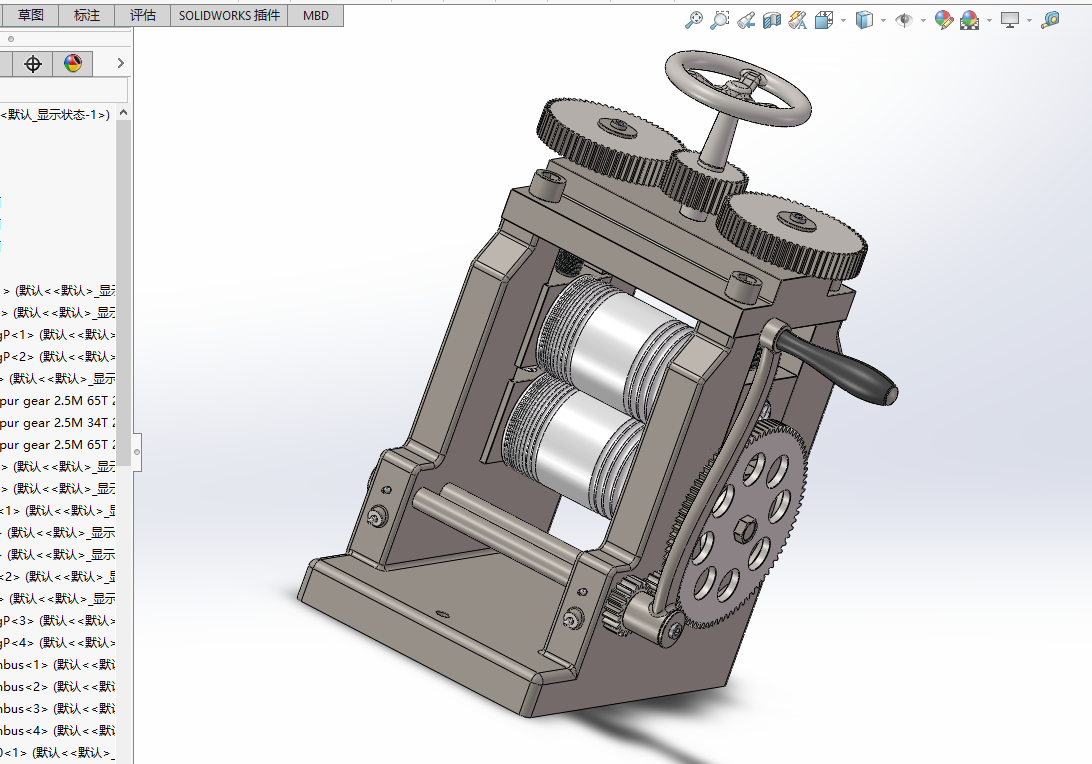Toggle the Hide/Show Items eye icon
This screenshot has height=764, width=1092.
click(x=904, y=20)
